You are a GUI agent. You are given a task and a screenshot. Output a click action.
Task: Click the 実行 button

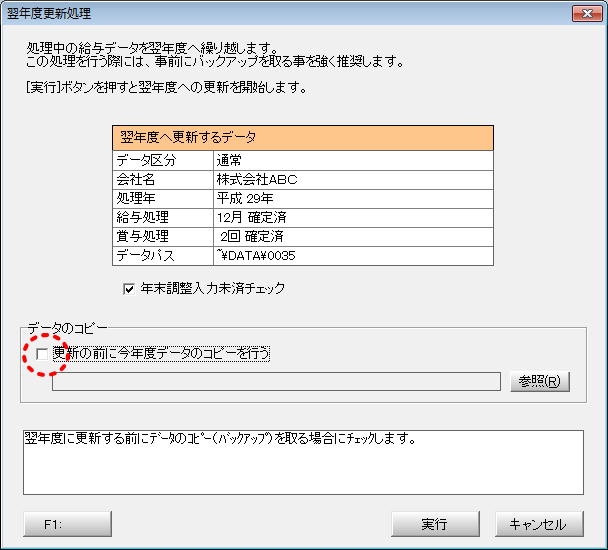point(435,524)
